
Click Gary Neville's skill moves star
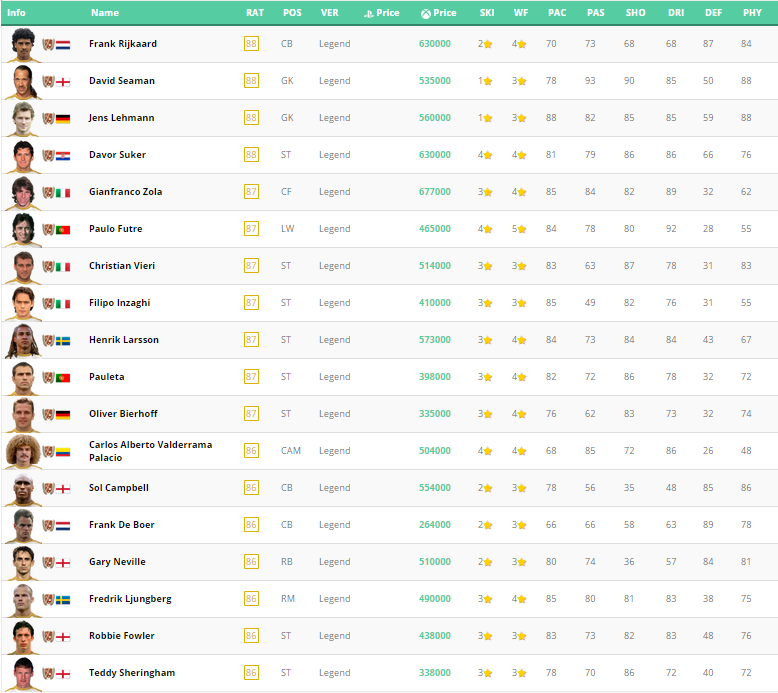pos(488,563)
